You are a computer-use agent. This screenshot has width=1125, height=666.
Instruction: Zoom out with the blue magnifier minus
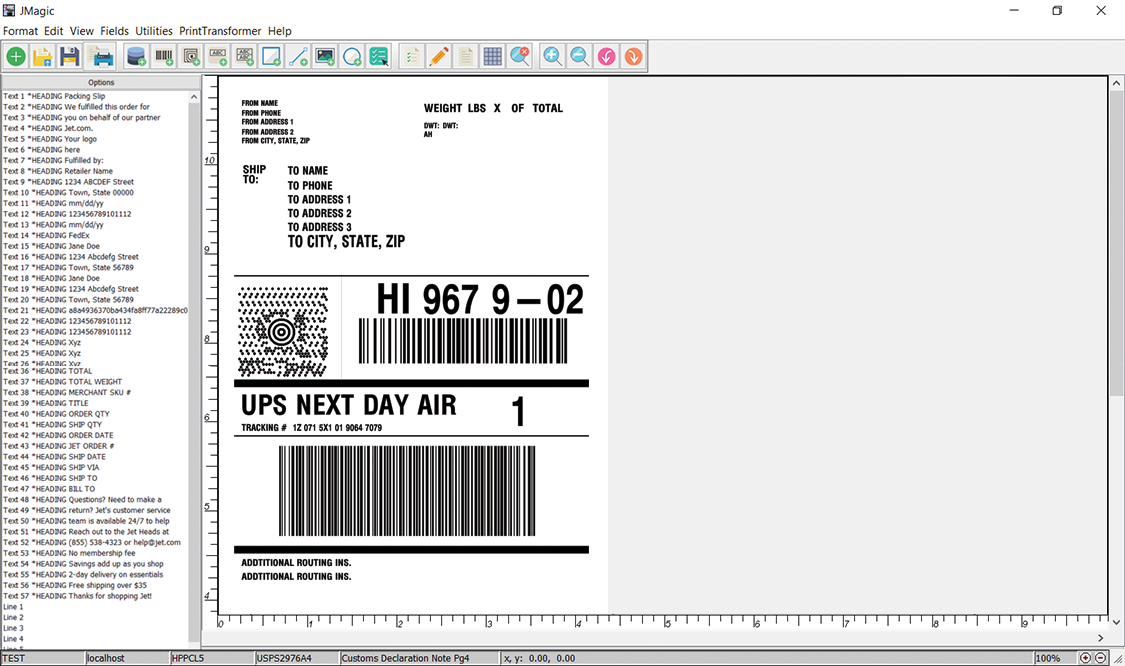579,56
